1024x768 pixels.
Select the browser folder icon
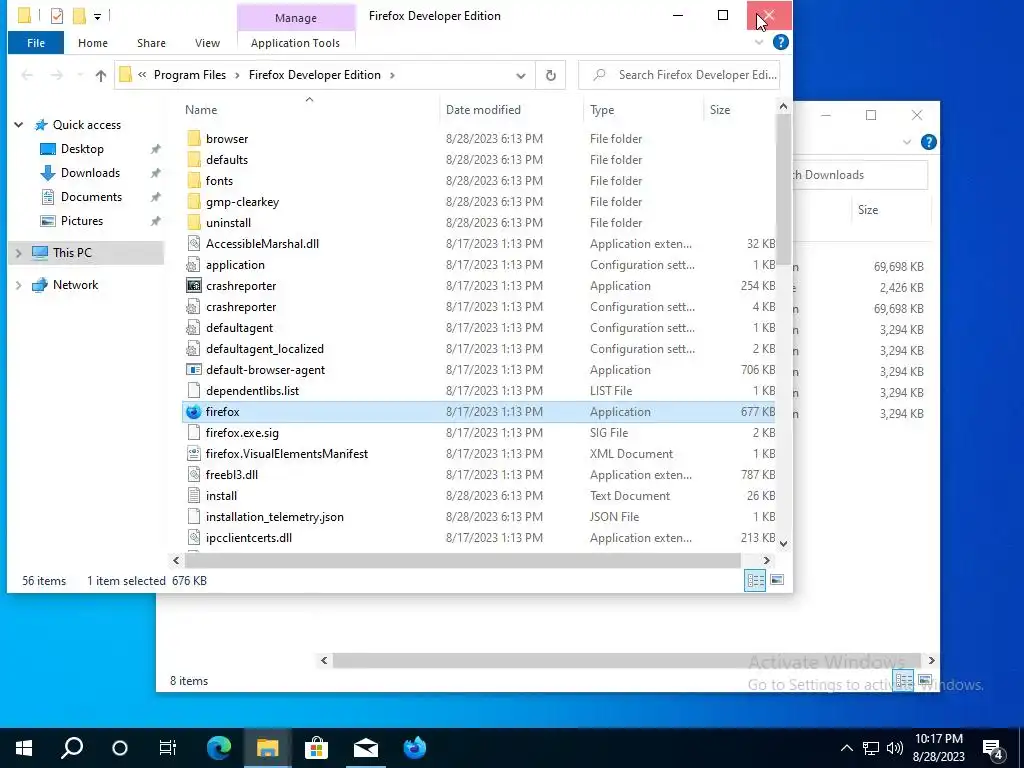tap(193, 138)
